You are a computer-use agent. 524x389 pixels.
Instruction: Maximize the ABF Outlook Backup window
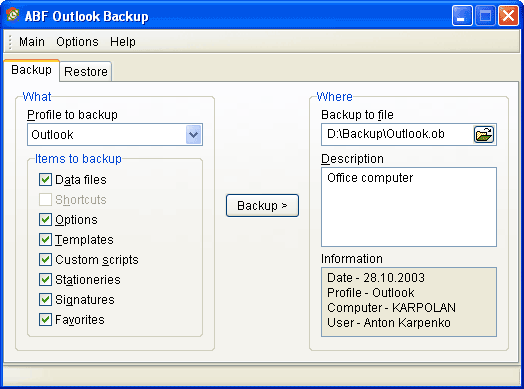pos(485,15)
